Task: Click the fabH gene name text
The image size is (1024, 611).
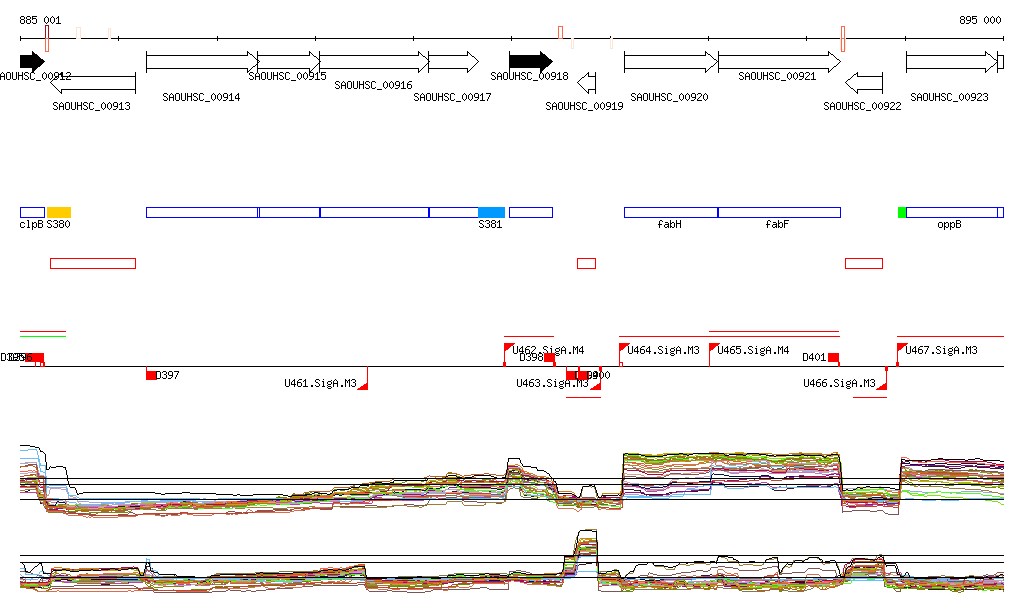Action: click(x=669, y=225)
